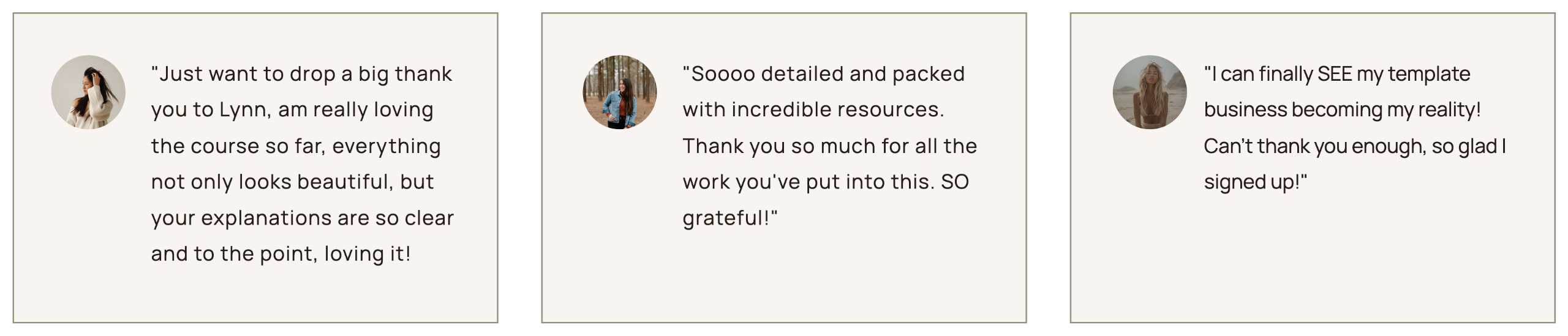Click the forest photo avatar with denim jacket
Screen dimensions: 1568x336
tap(619, 92)
